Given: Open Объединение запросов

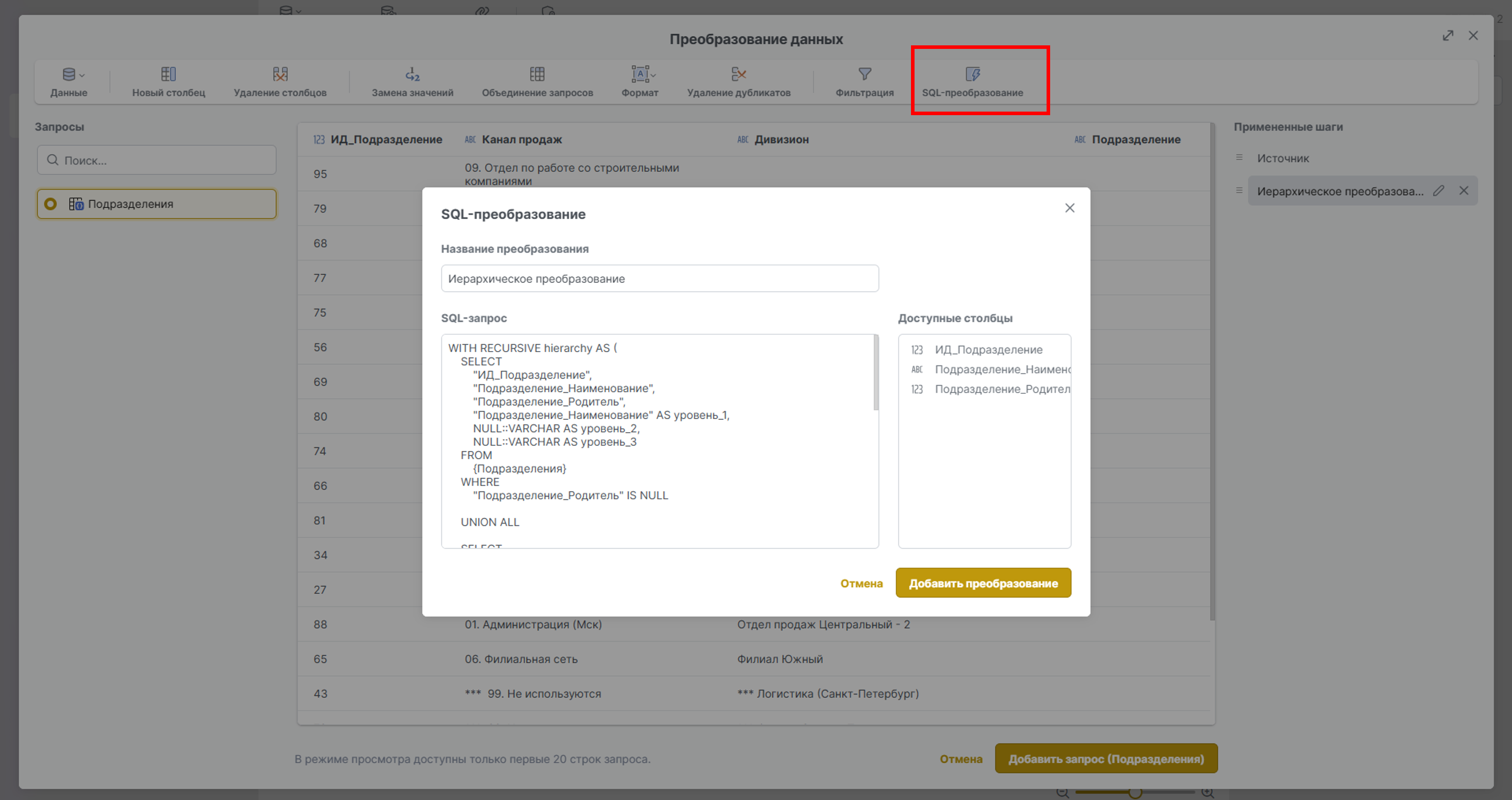Looking at the screenshot, I should (537, 82).
